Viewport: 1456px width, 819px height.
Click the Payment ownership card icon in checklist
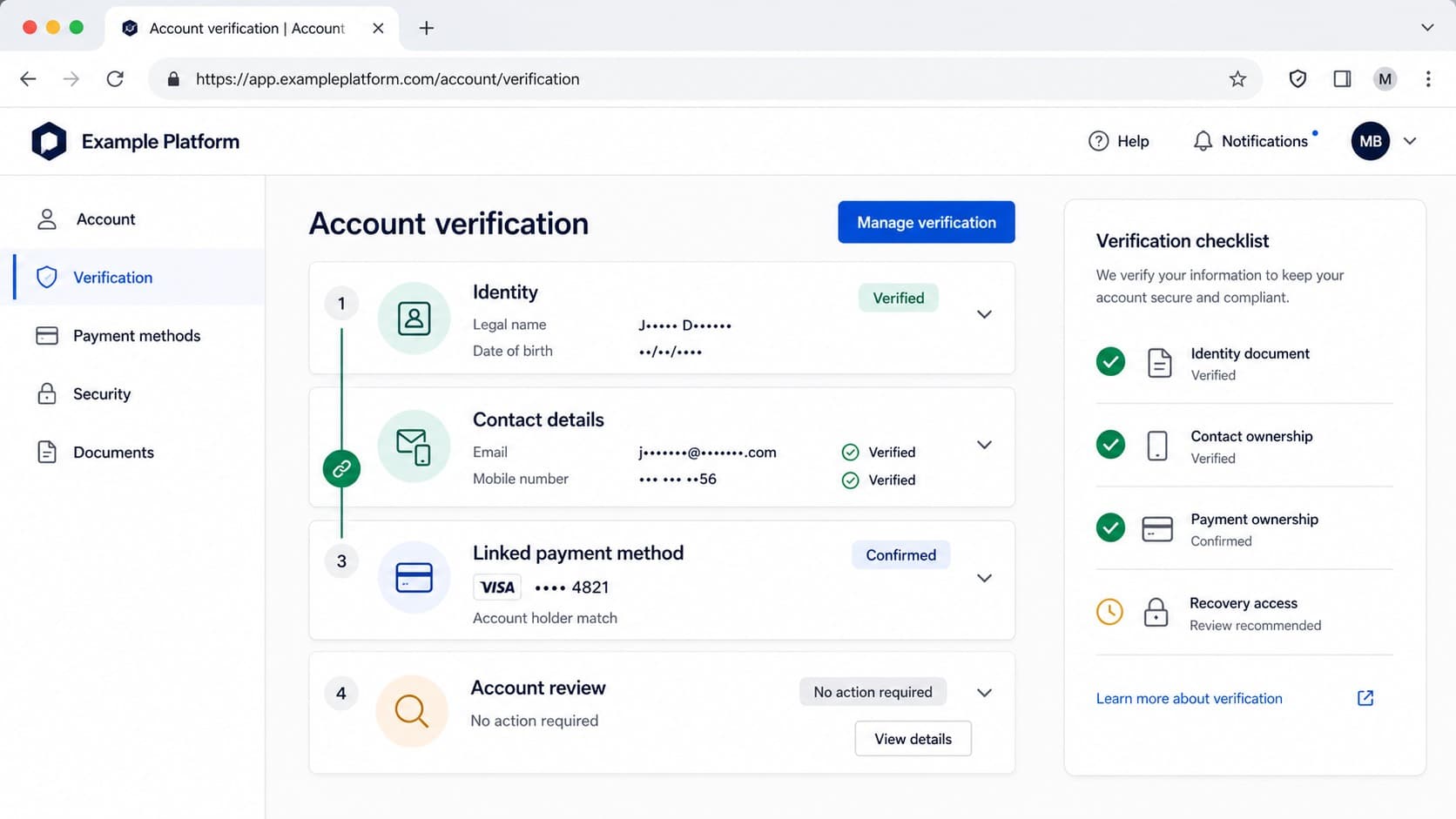(1157, 528)
